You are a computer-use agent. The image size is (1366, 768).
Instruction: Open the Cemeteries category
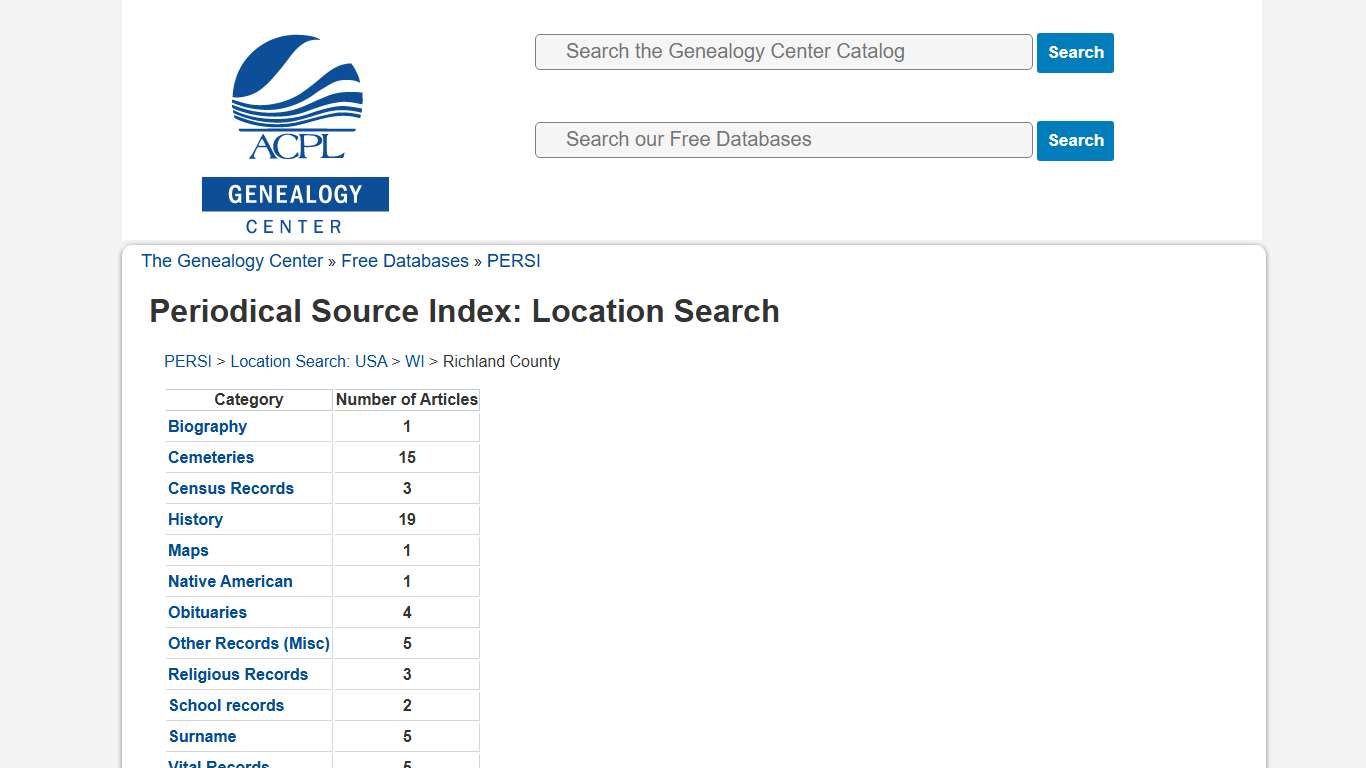coord(211,457)
